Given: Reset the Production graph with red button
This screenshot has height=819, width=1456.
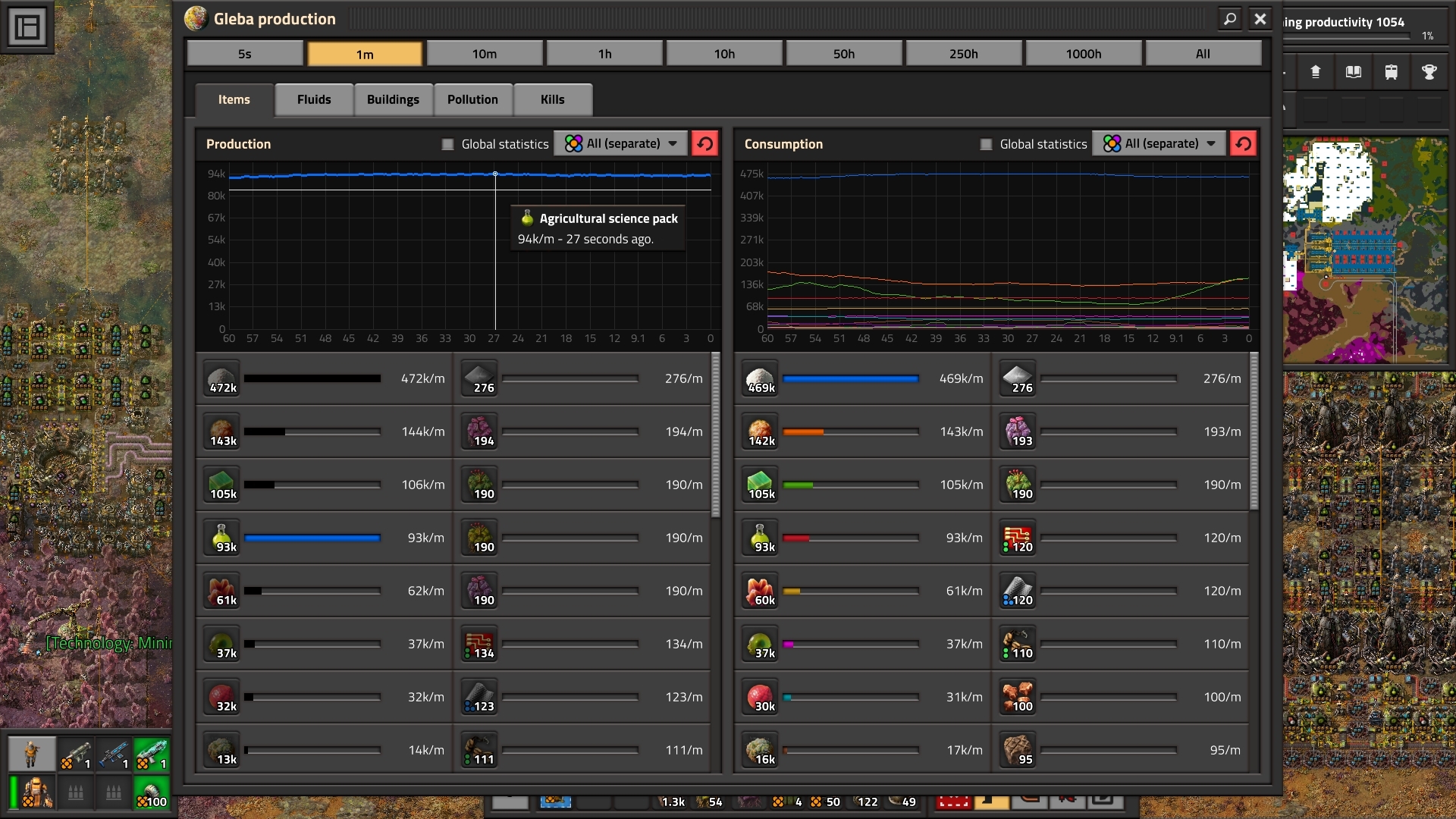Looking at the screenshot, I should pos(705,143).
